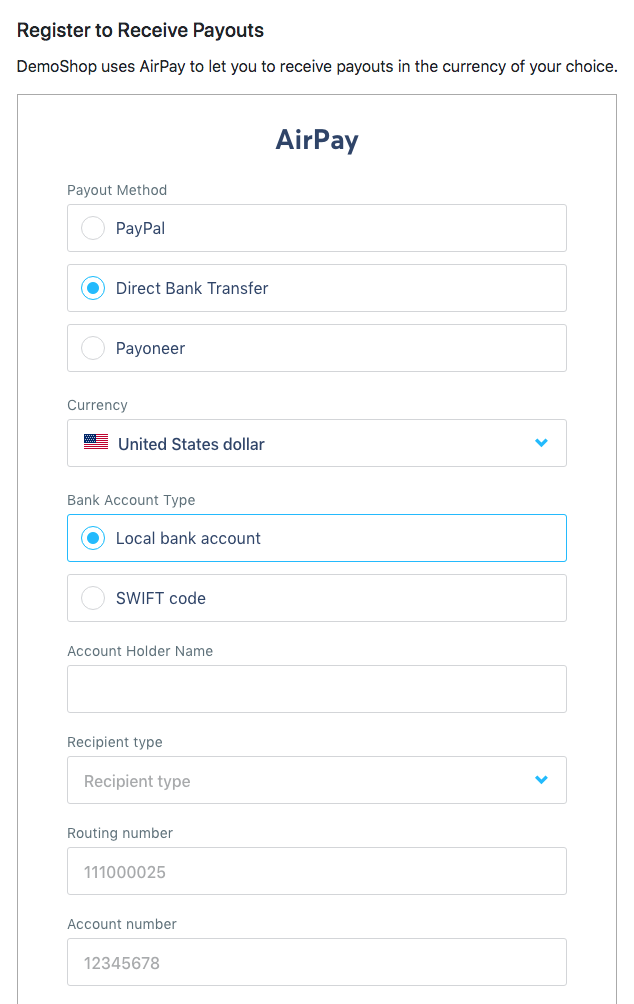
Task: Expand the United States dollar currency menu
Action: point(317,442)
